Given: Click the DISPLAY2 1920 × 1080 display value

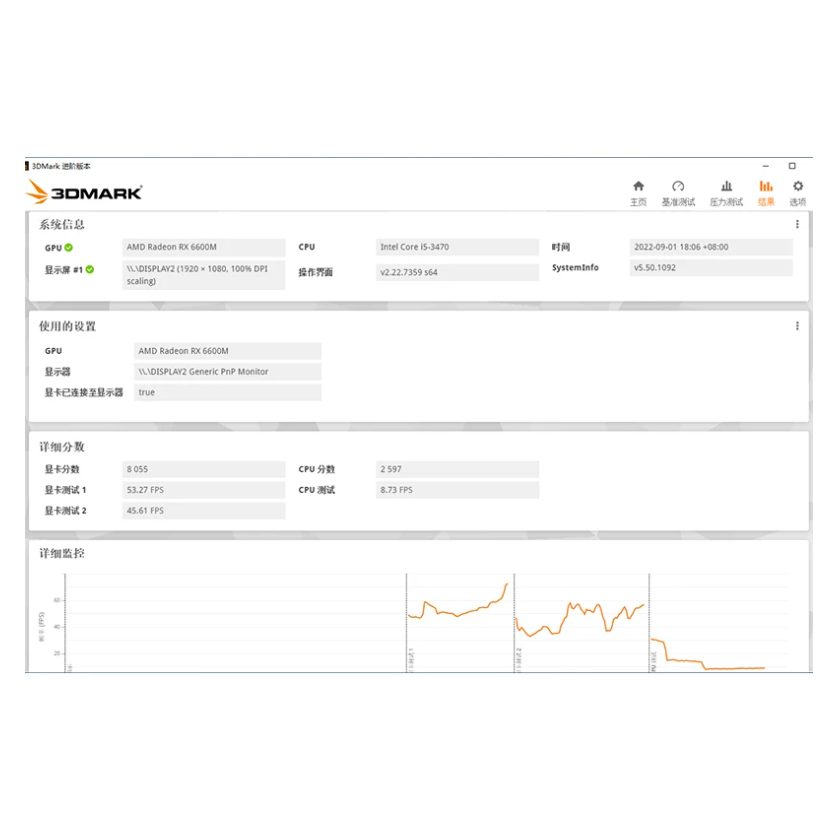Looking at the screenshot, I should (204, 275).
